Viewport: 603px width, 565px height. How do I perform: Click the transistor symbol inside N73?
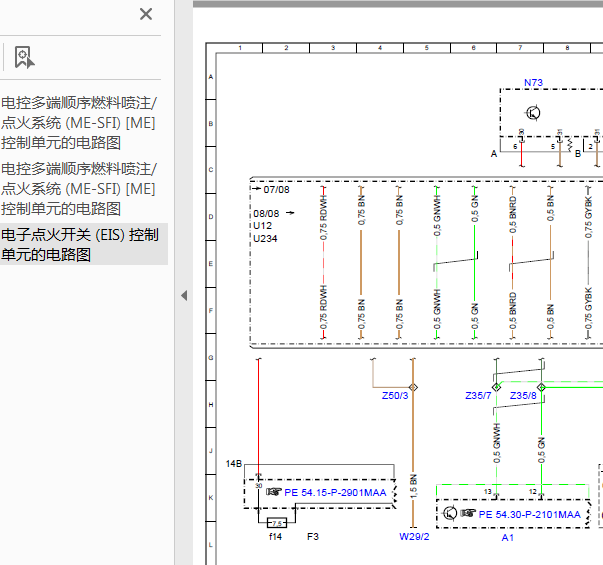coord(533,113)
